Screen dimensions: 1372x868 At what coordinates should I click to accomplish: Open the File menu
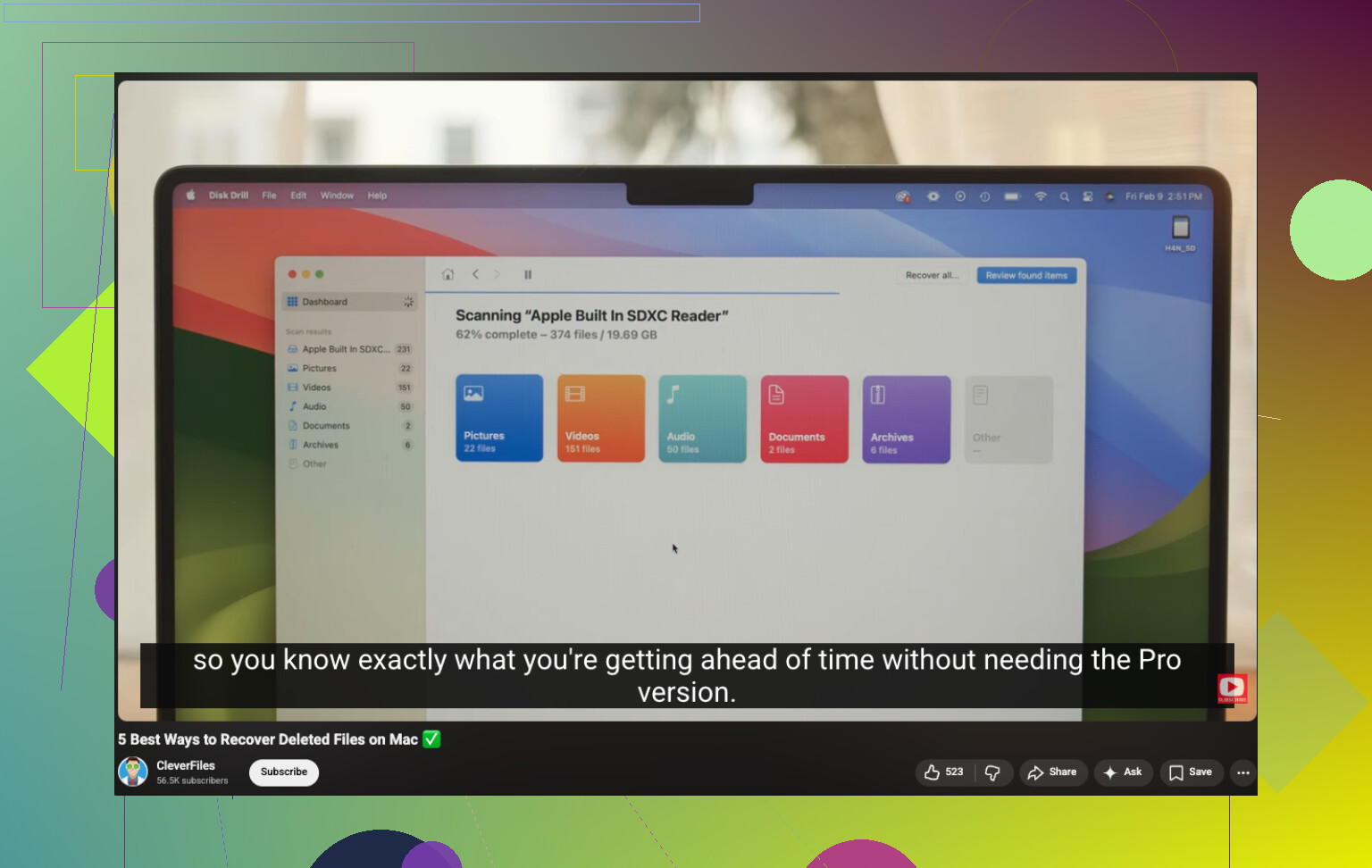tap(269, 196)
